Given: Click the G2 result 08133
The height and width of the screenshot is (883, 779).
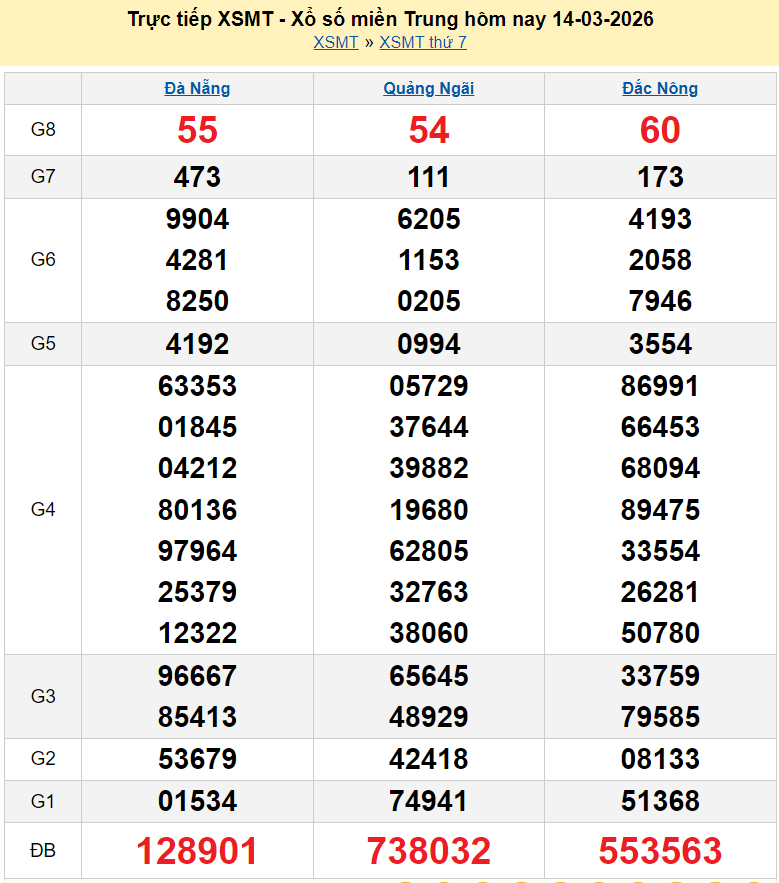Looking at the screenshot, I should (660, 759).
